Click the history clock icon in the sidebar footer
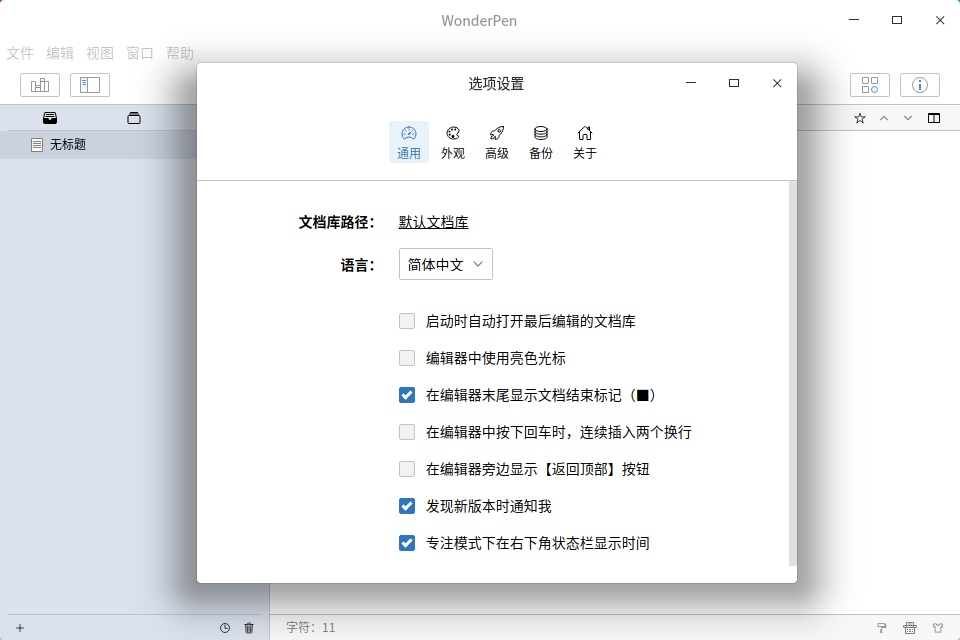Screen dimensions: 960x640 click(225, 628)
